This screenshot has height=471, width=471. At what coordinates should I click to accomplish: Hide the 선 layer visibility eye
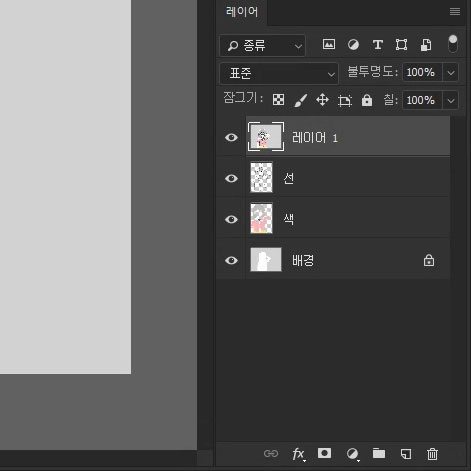coord(231,178)
